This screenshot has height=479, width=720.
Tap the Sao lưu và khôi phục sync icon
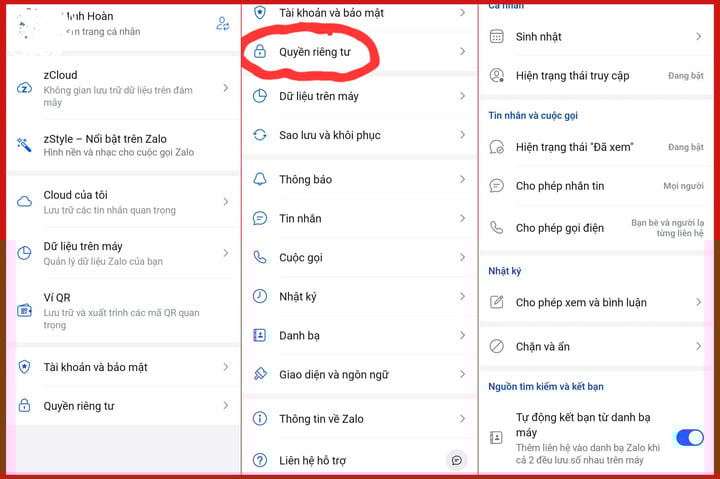[x=260, y=135]
